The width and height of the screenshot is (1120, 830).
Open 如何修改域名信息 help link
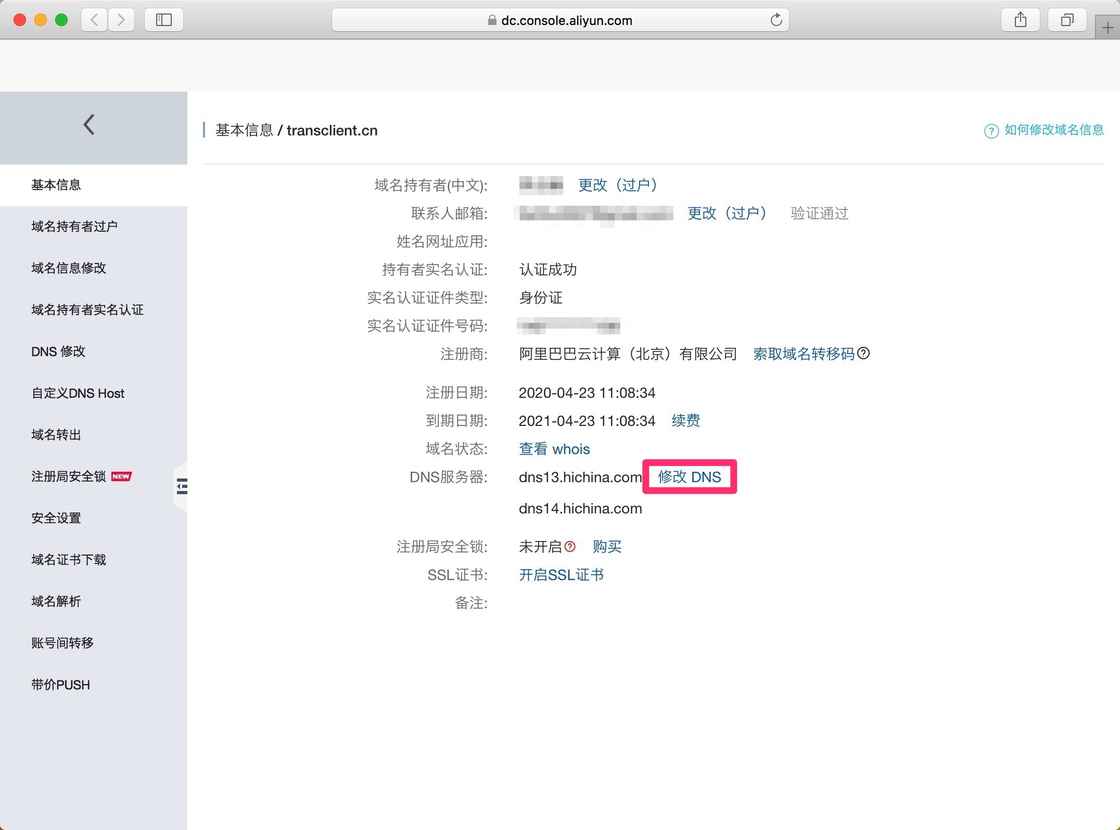tap(1054, 130)
